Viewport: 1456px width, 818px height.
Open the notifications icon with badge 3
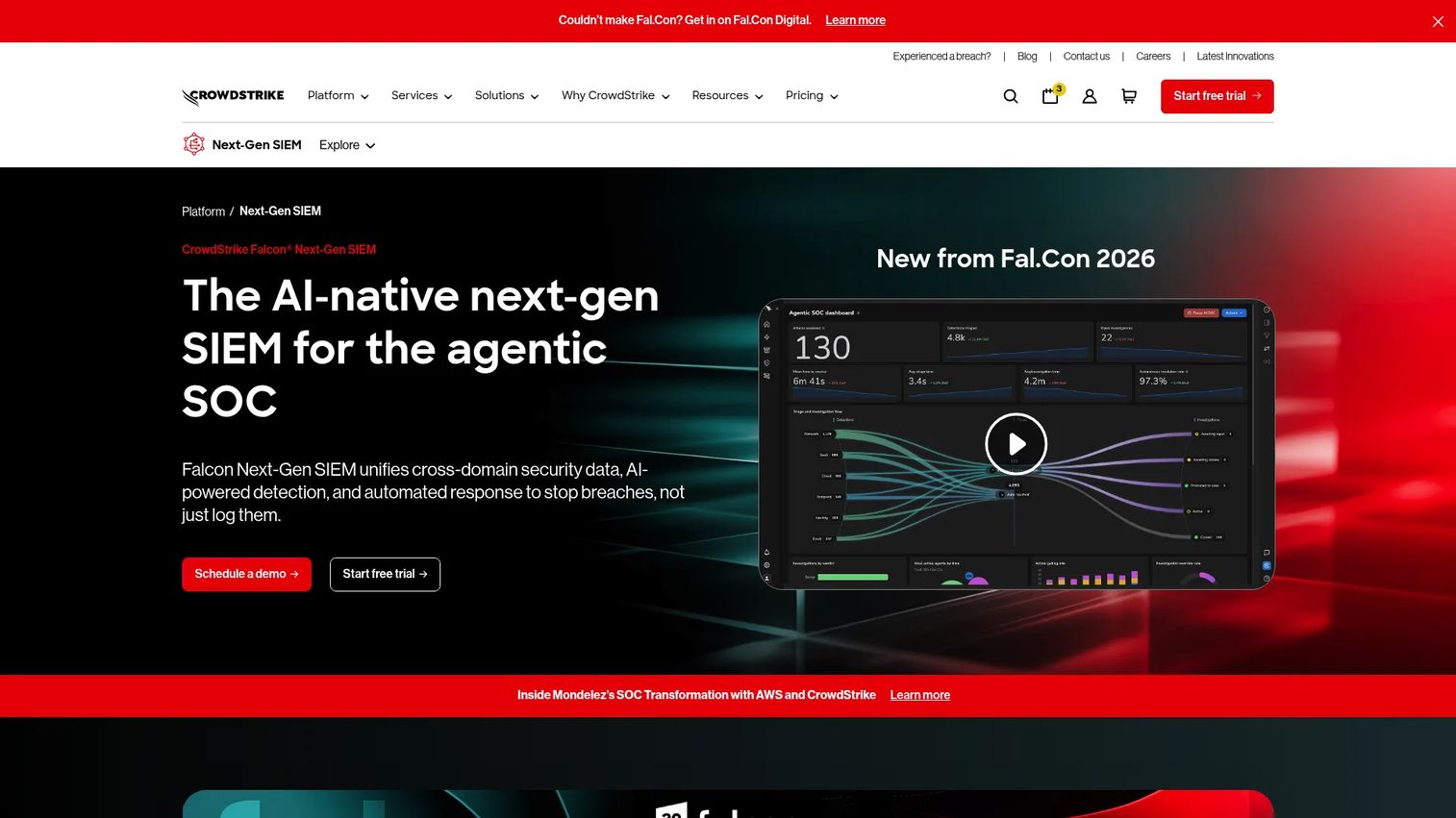pyautogui.click(x=1051, y=95)
